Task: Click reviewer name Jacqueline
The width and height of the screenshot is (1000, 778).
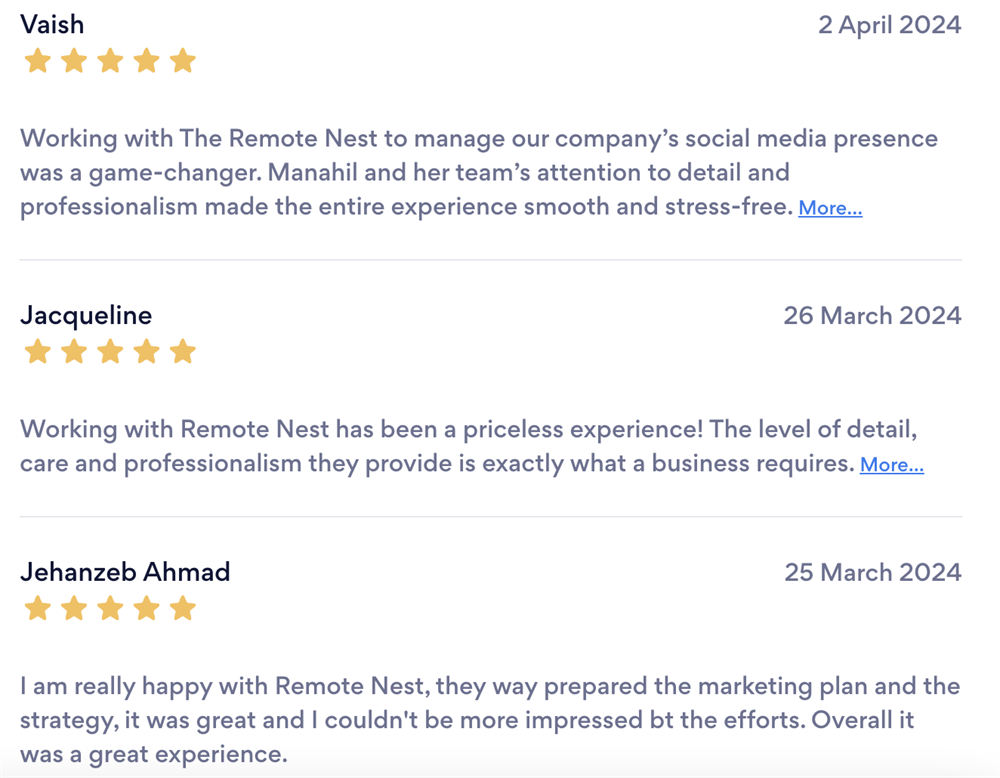Action: 86,315
